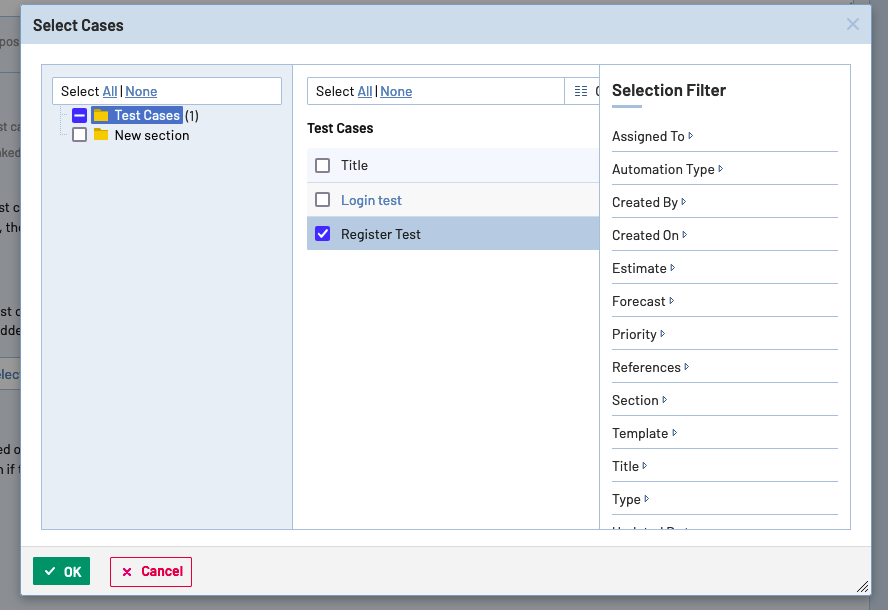Expand the Assigned To filter
The height and width of the screenshot is (610, 888).
[652, 136]
